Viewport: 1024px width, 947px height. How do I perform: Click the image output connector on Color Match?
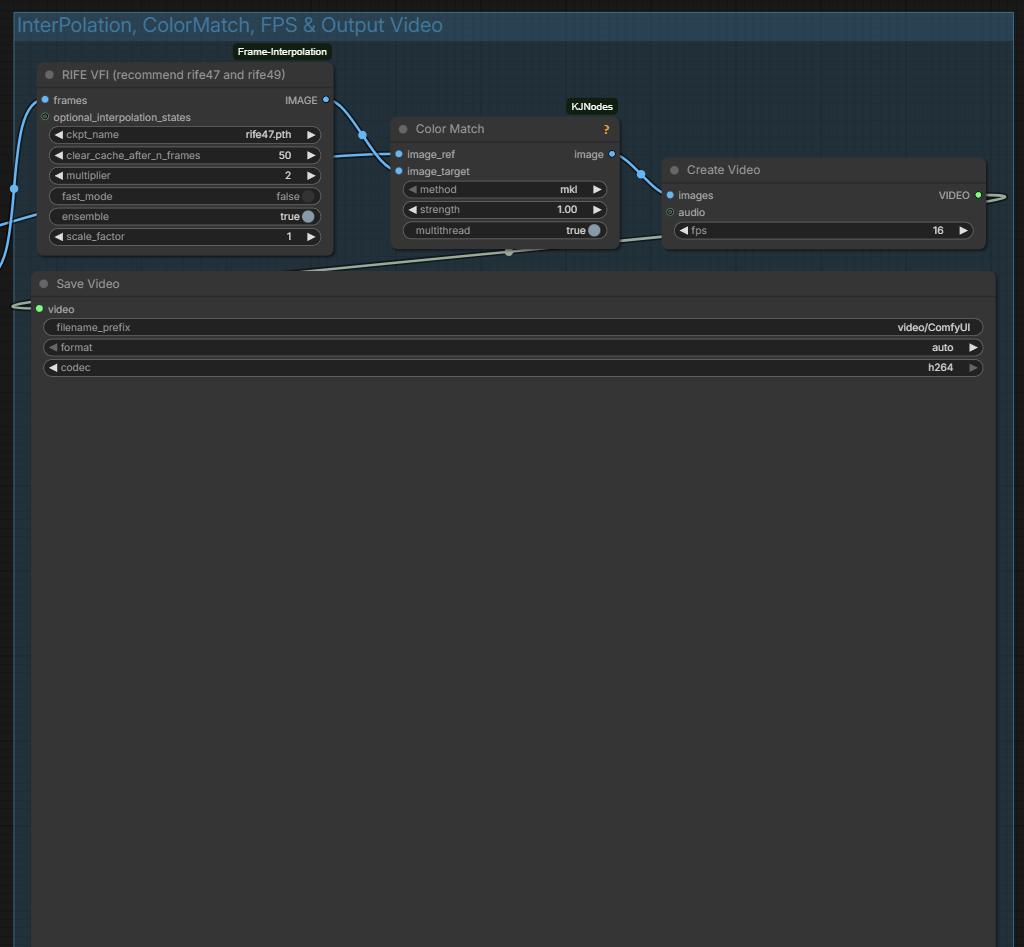(x=612, y=154)
